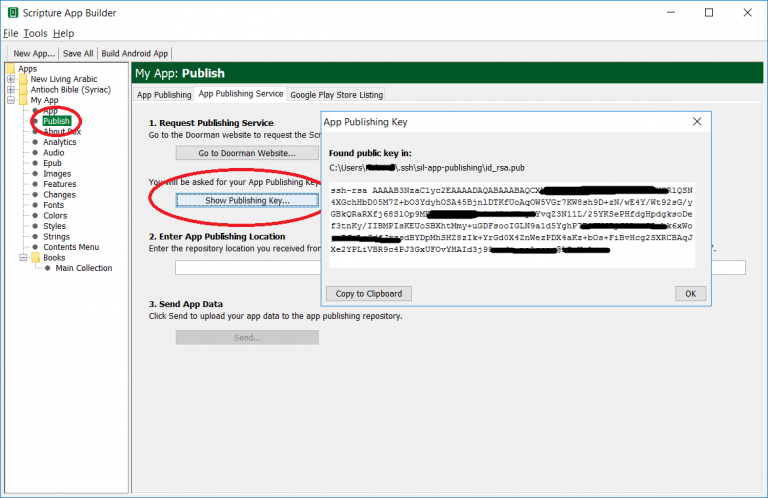768x498 pixels.
Task: Collapse the Books tree node
Action: [23, 258]
